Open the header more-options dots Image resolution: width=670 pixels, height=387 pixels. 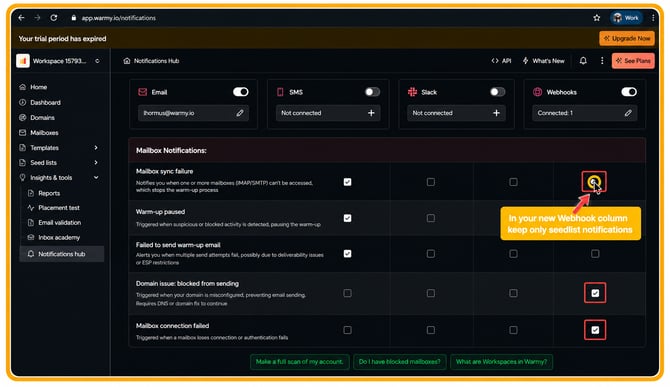(602, 61)
